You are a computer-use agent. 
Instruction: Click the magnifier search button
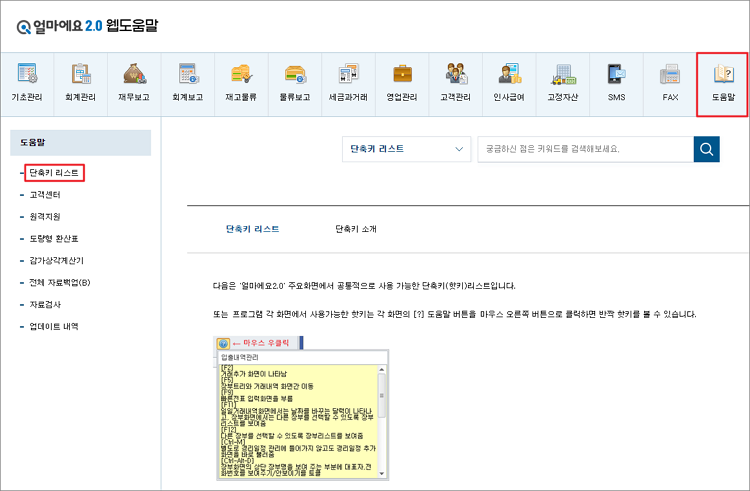point(706,149)
